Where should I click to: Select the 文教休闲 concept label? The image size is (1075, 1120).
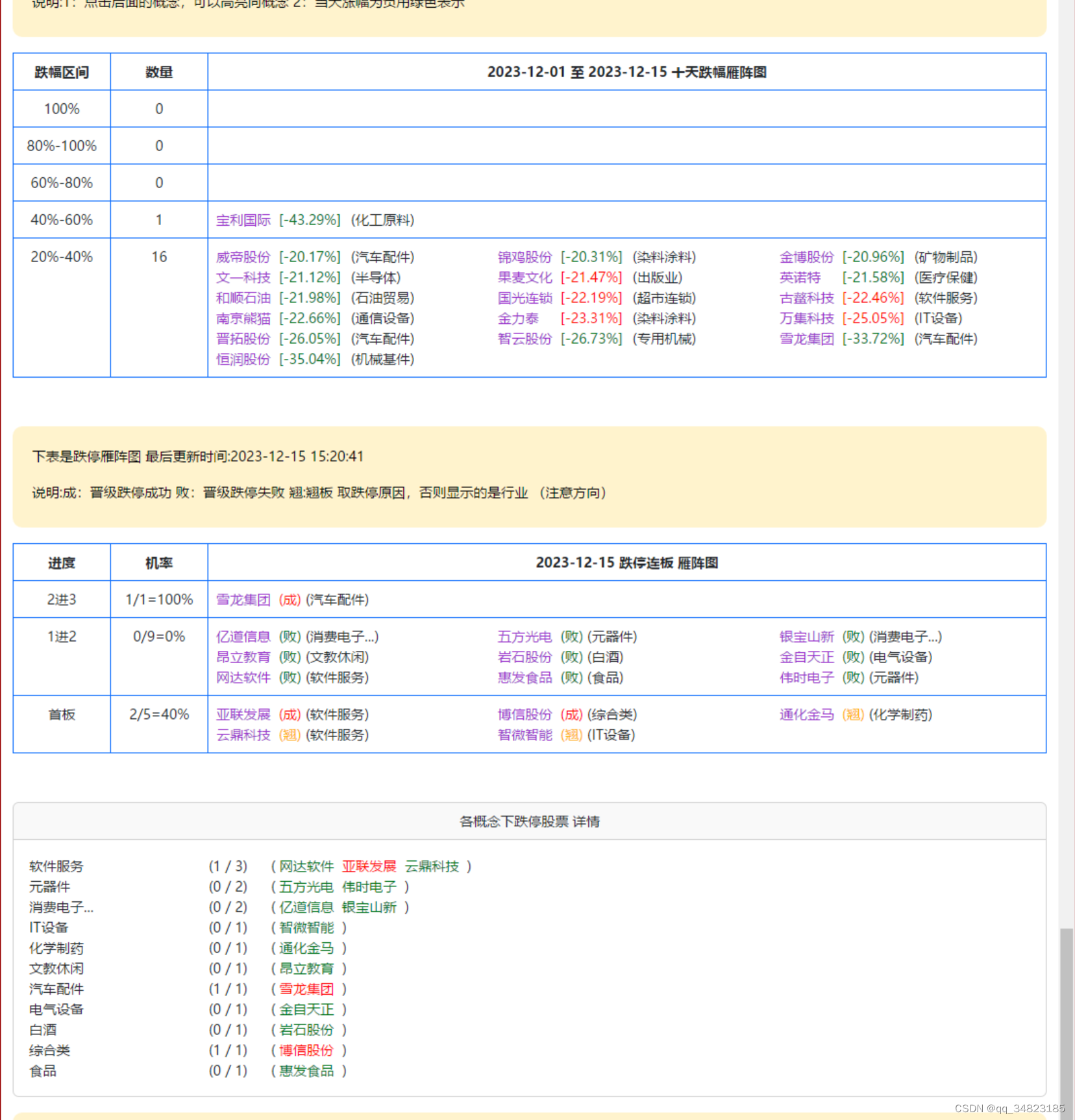(56, 969)
